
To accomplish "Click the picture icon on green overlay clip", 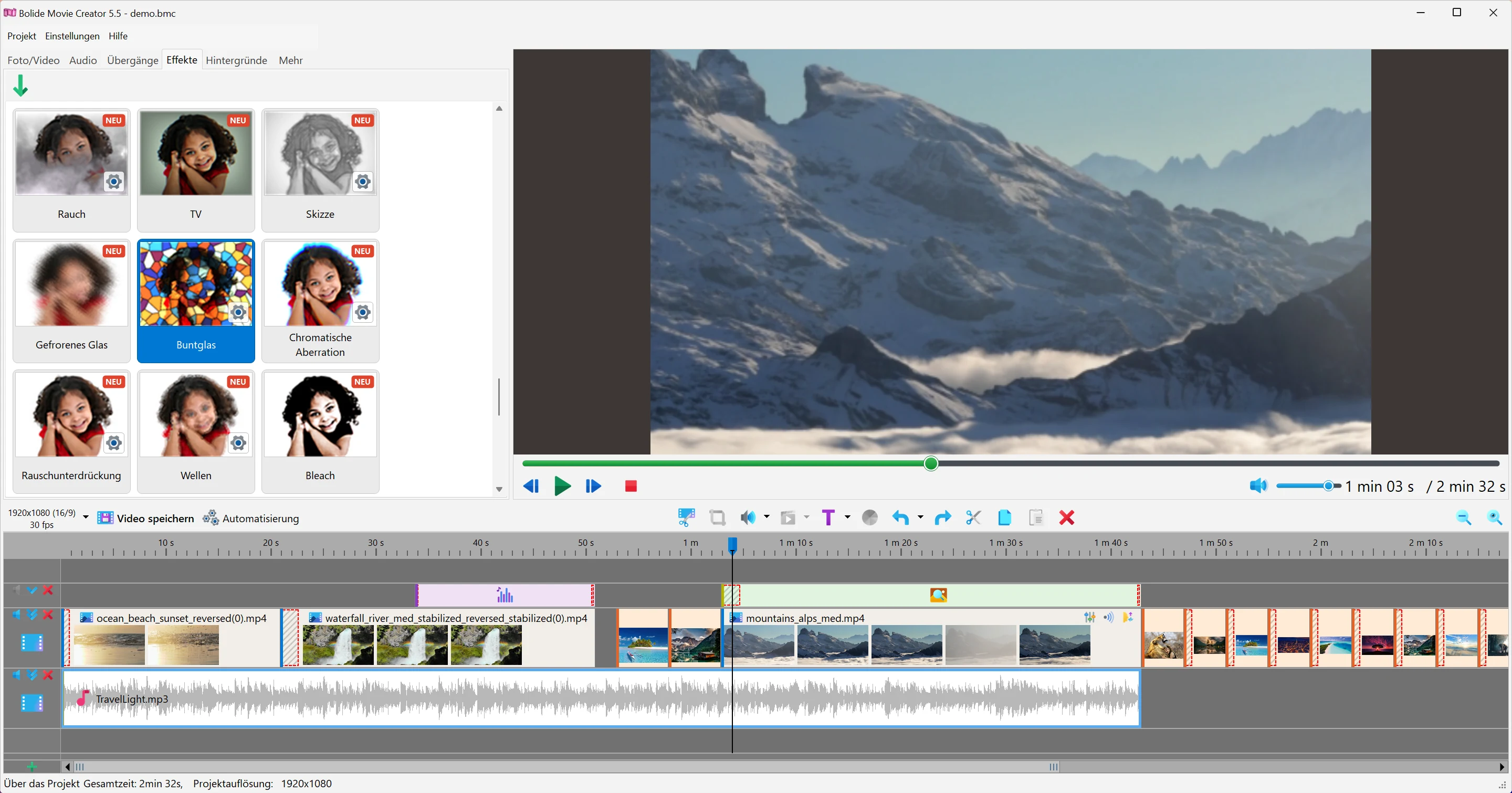I will 939,595.
